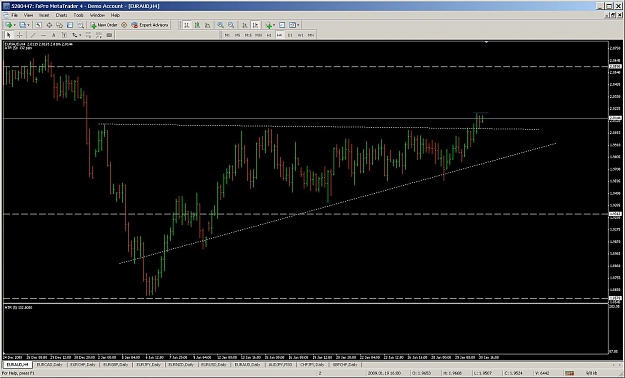Select the Horizontal Line drawing tool

[43, 35]
